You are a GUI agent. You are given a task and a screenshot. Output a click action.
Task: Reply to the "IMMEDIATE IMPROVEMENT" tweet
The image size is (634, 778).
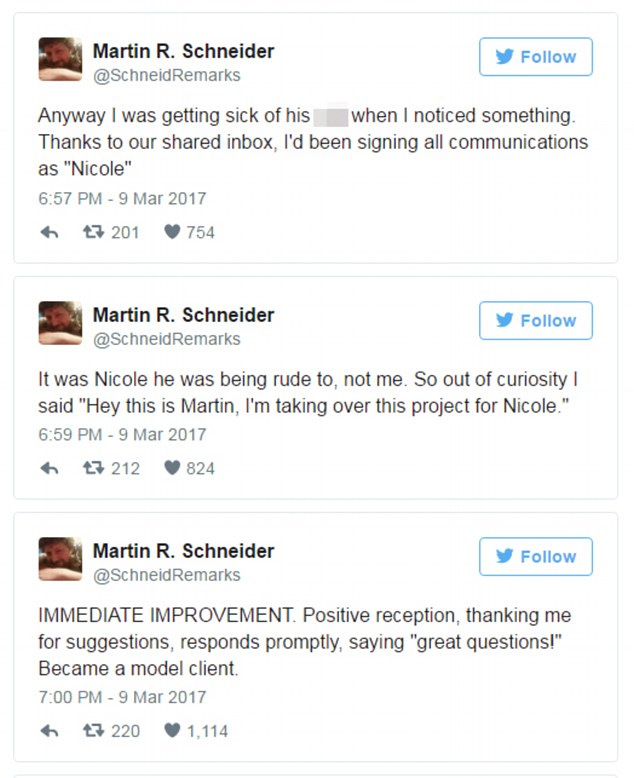click(48, 732)
